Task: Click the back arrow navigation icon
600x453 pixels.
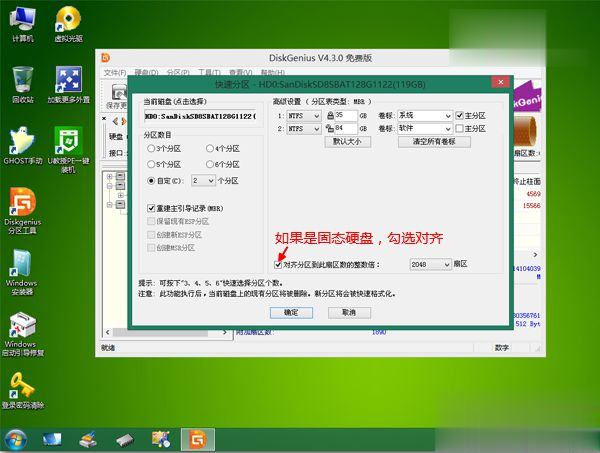Action: click(115, 121)
